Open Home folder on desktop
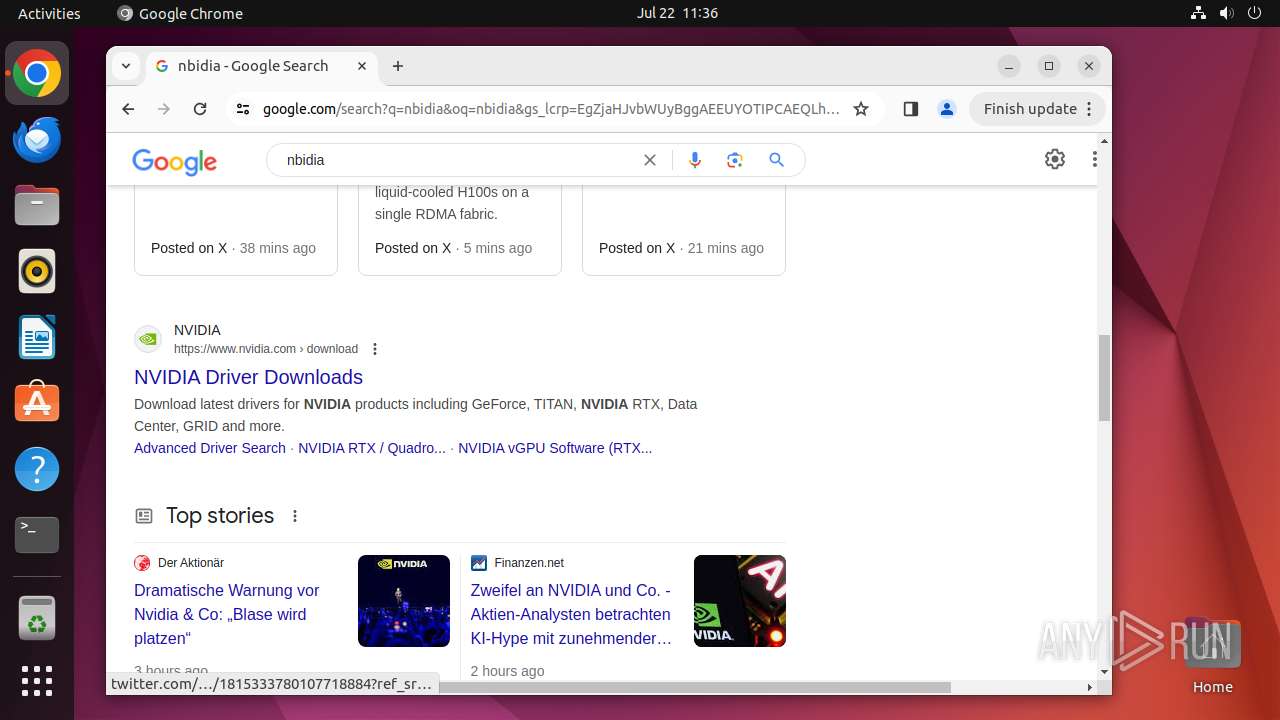1280x720 pixels. (1212, 656)
